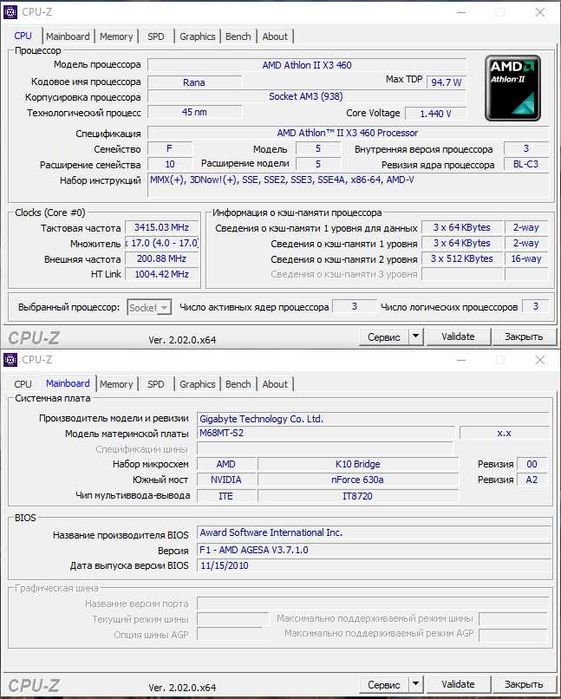Open Memory tab in upper CPU-Z window
The height and width of the screenshot is (699, 561).
[x=116, y=37]
